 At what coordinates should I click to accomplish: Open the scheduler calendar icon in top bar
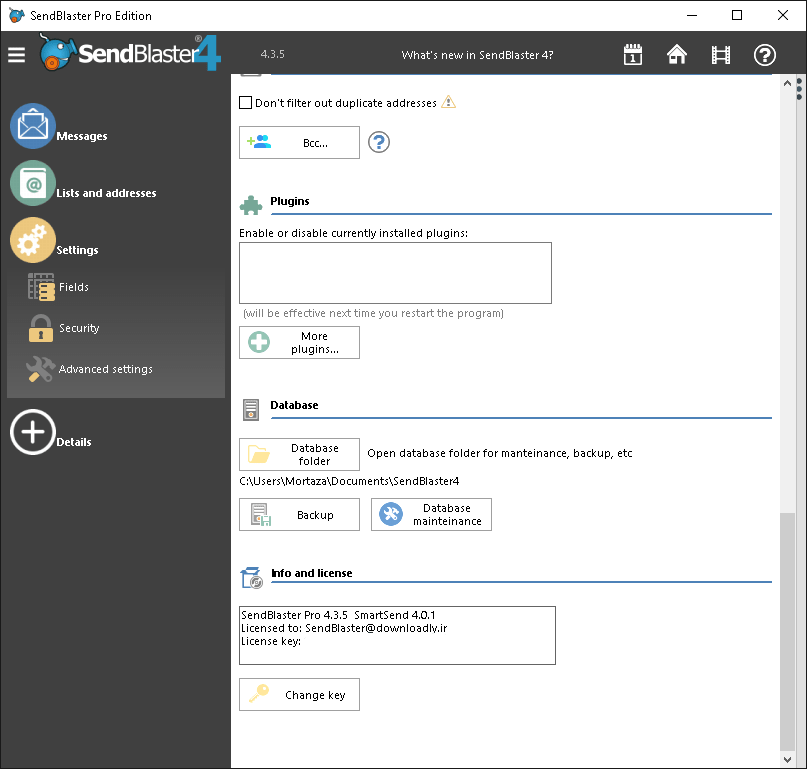pos(633,56)
